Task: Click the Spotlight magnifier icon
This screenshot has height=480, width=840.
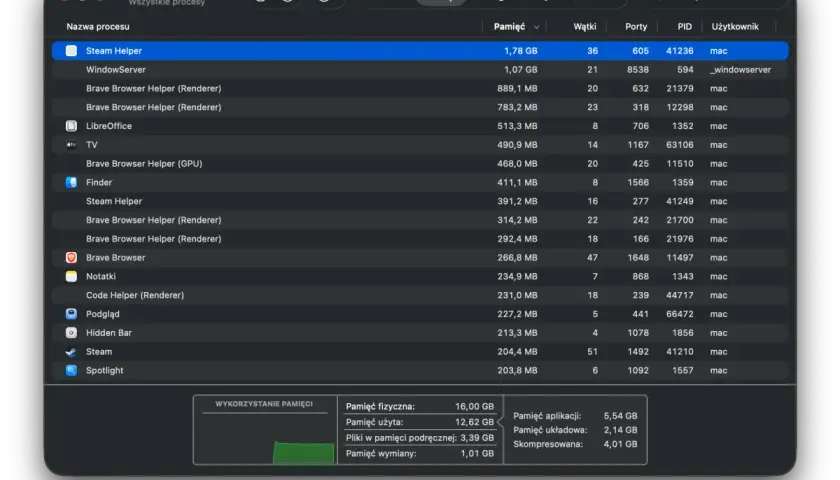Action: tap(71, 370)
